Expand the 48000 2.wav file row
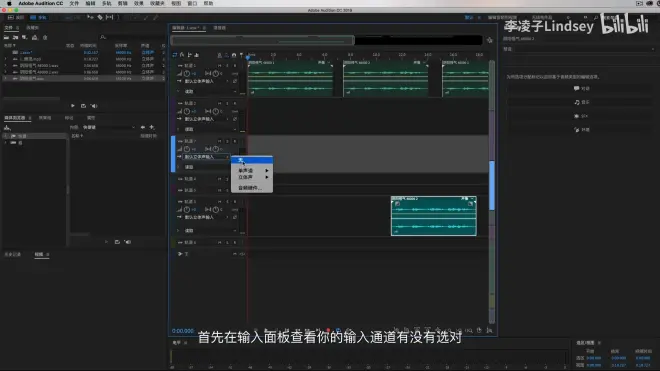660x371 pixels. click(5, 72)
